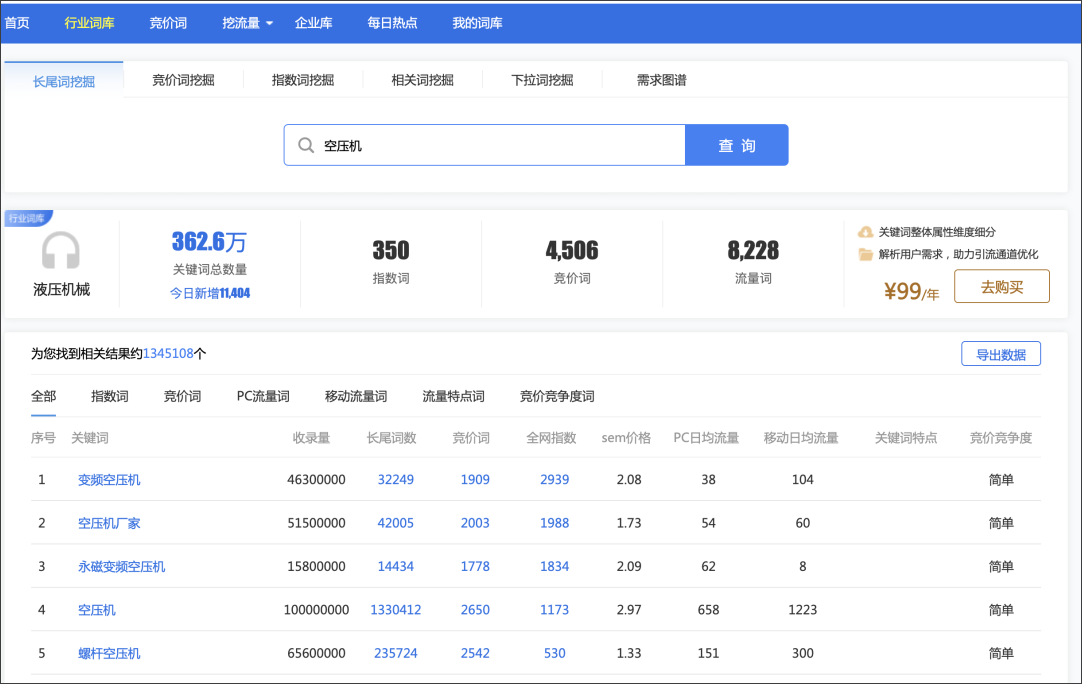The width and height of the screenshot is (1082, 684).
Task: Select the 流量特点词 filter tab
Action: coord(453,396)
